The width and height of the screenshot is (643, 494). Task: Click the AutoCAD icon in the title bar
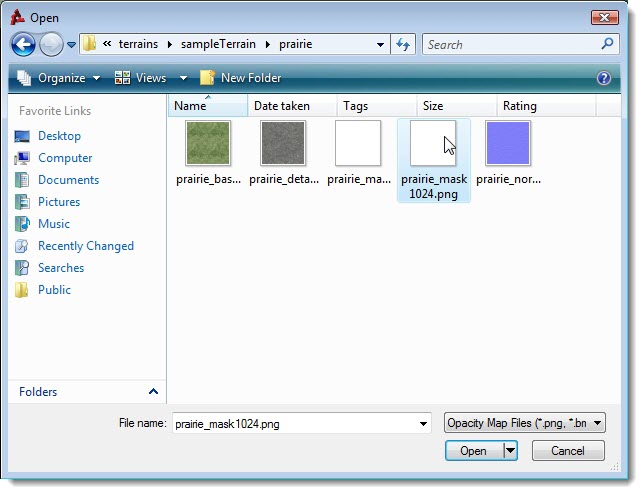(17, 17)
